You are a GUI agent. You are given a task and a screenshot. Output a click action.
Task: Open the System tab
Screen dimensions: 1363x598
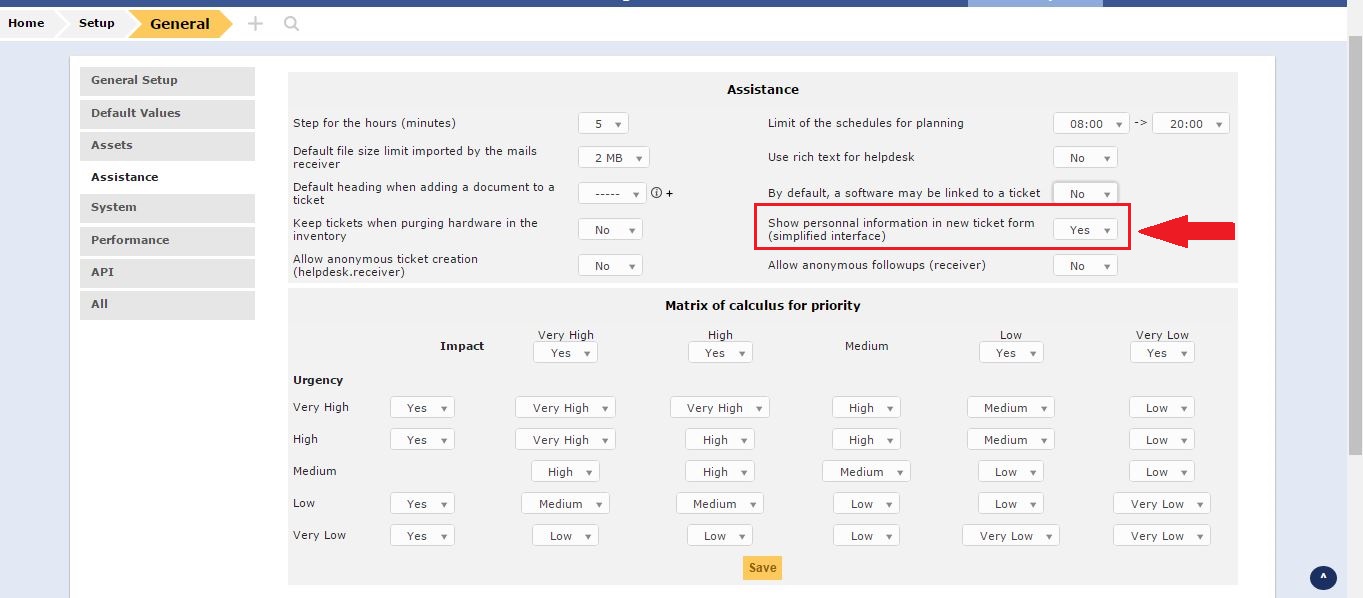click(x=167, y=208)
